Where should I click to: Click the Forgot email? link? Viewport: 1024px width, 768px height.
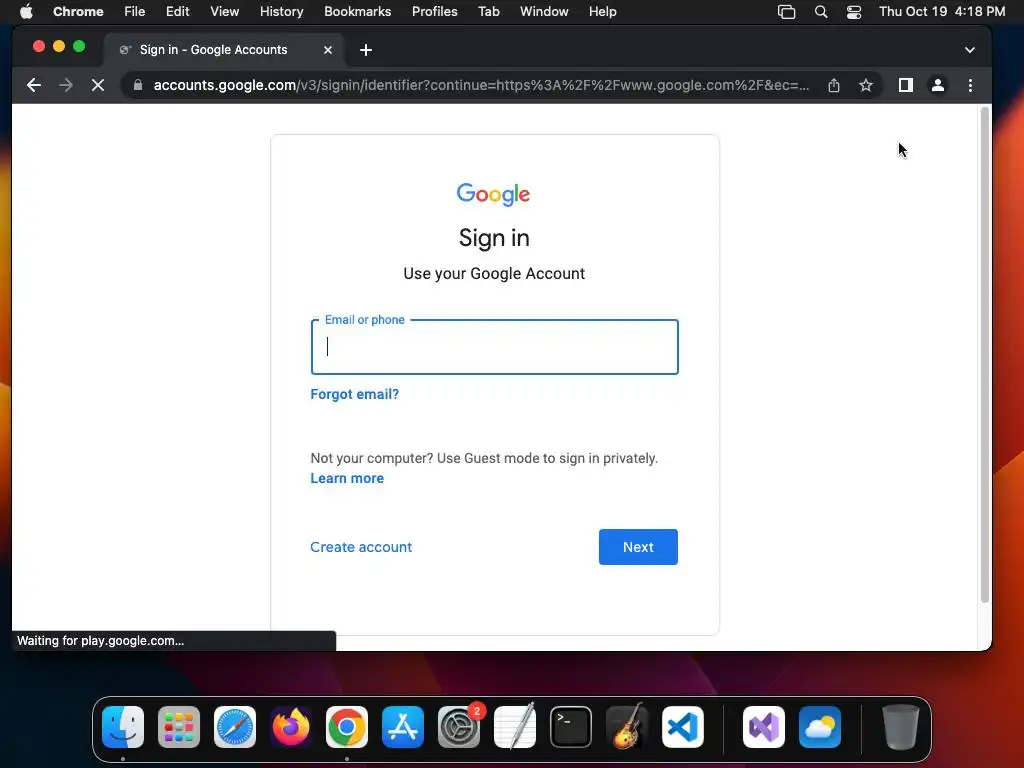355,394
